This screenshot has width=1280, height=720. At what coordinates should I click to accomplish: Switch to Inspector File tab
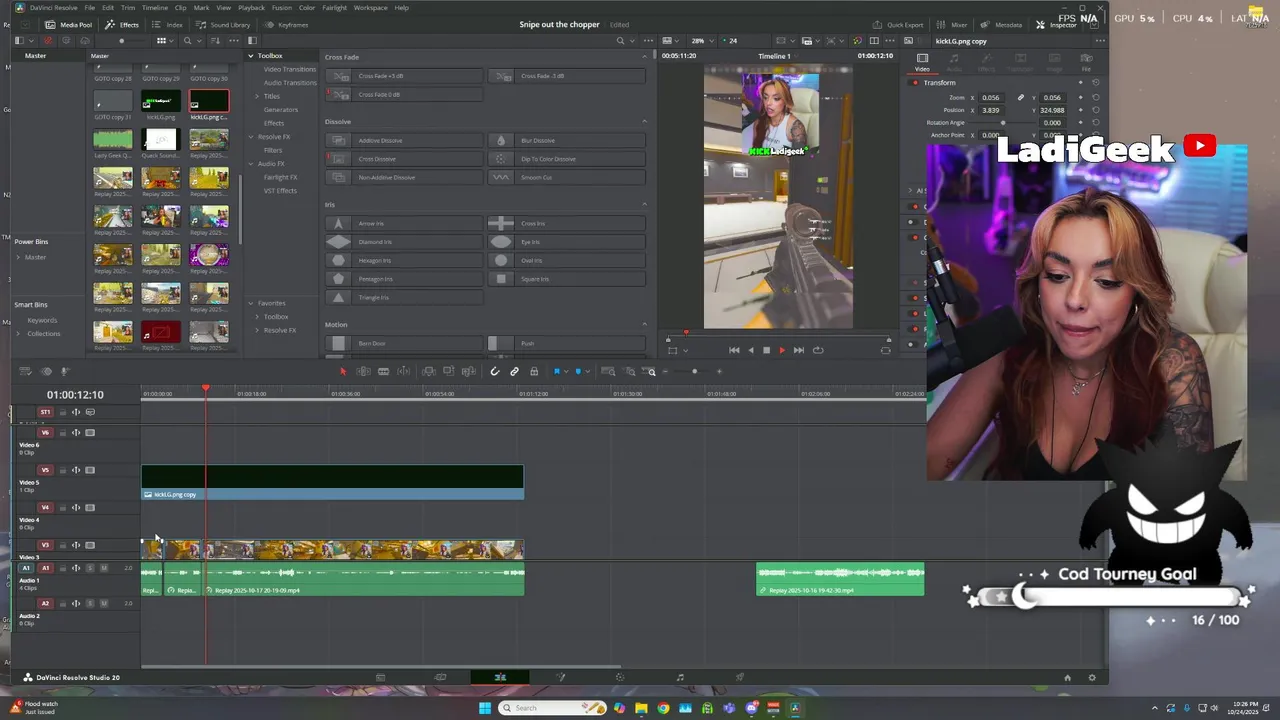1086,62
